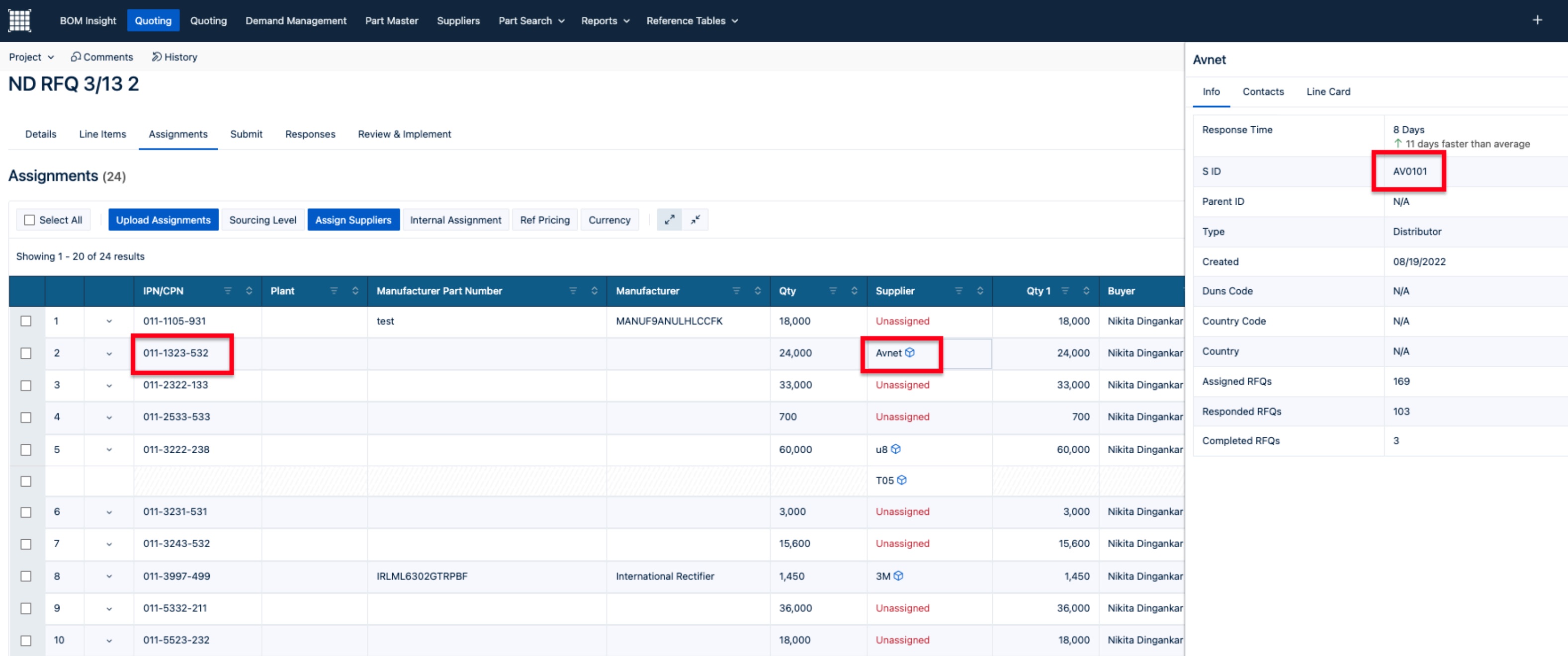The width and height of the screenshot is (1568, 656).
Task: Open the Supplier column filter icon
Action: [958, 291]
